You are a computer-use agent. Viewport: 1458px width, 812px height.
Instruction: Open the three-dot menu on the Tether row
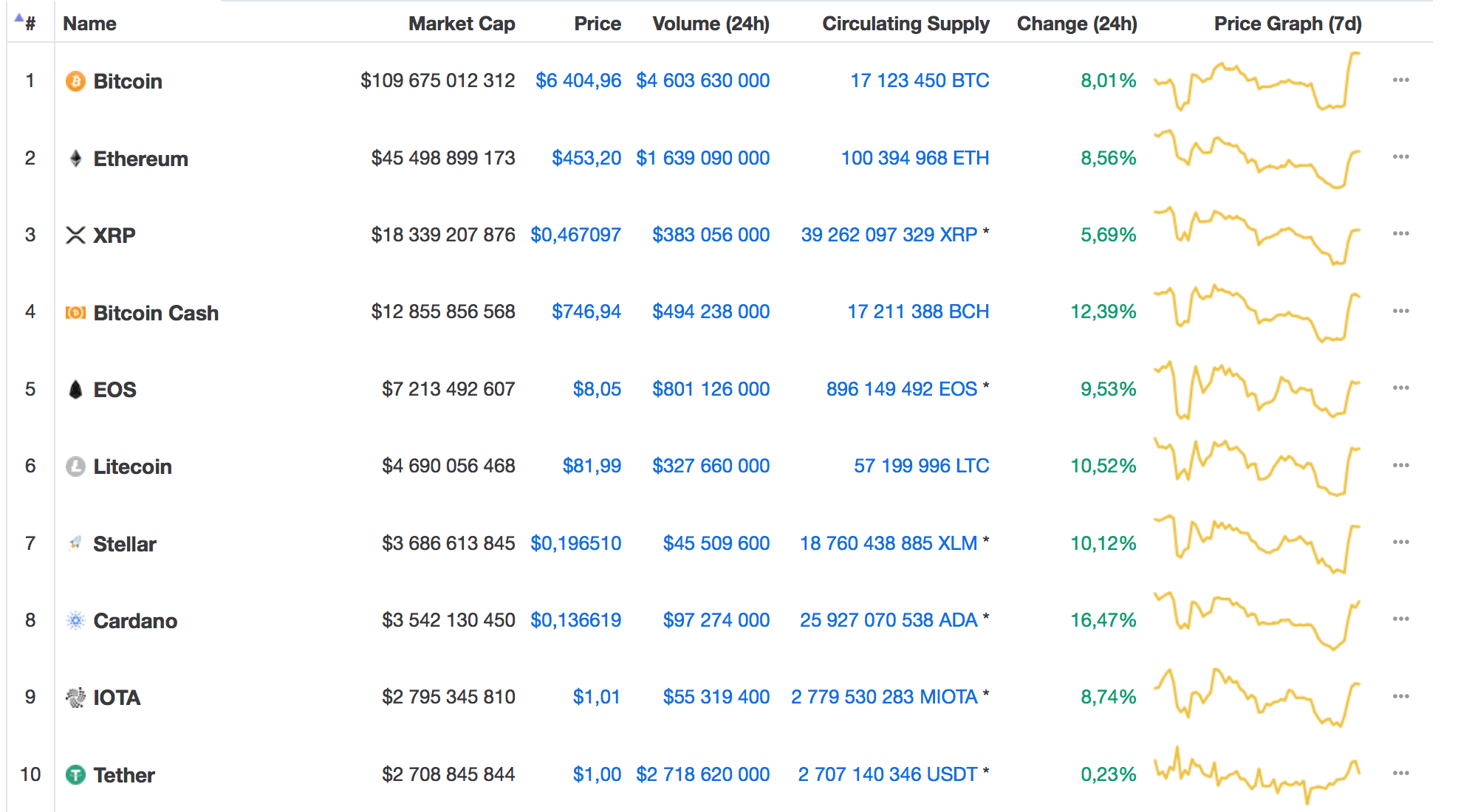[x=1400, y=774]
